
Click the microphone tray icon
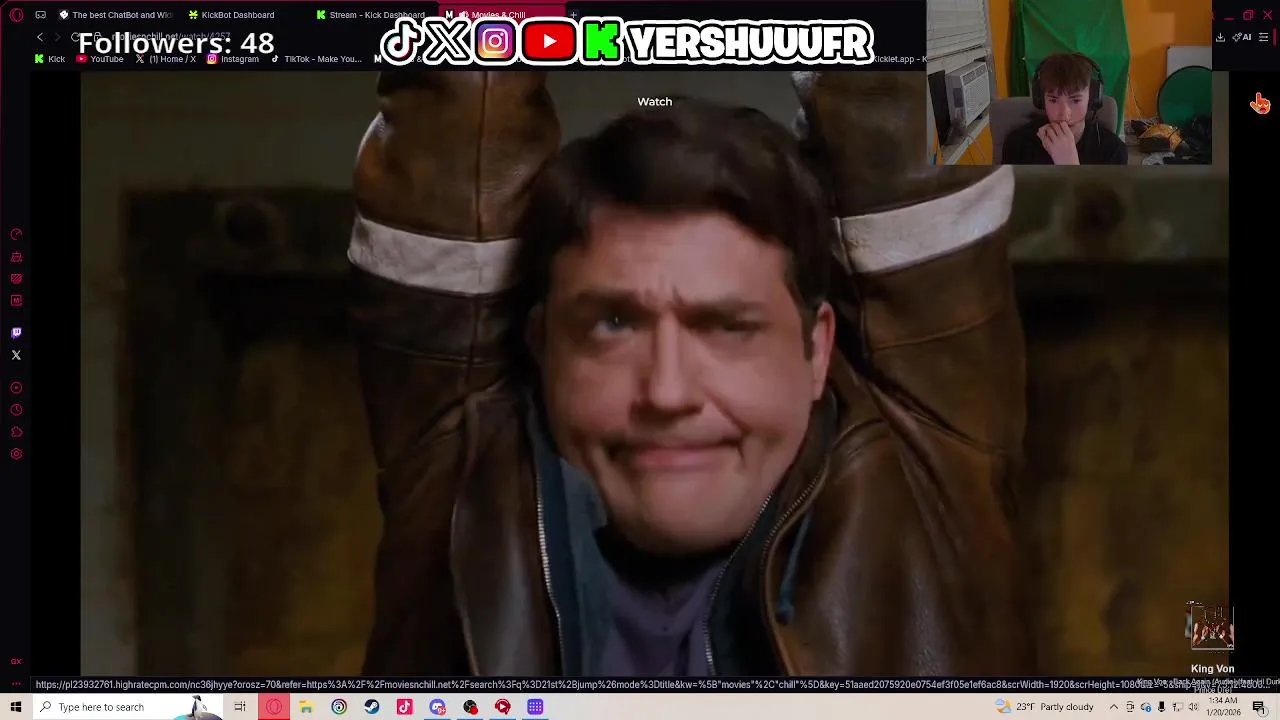pos(1161,707)
